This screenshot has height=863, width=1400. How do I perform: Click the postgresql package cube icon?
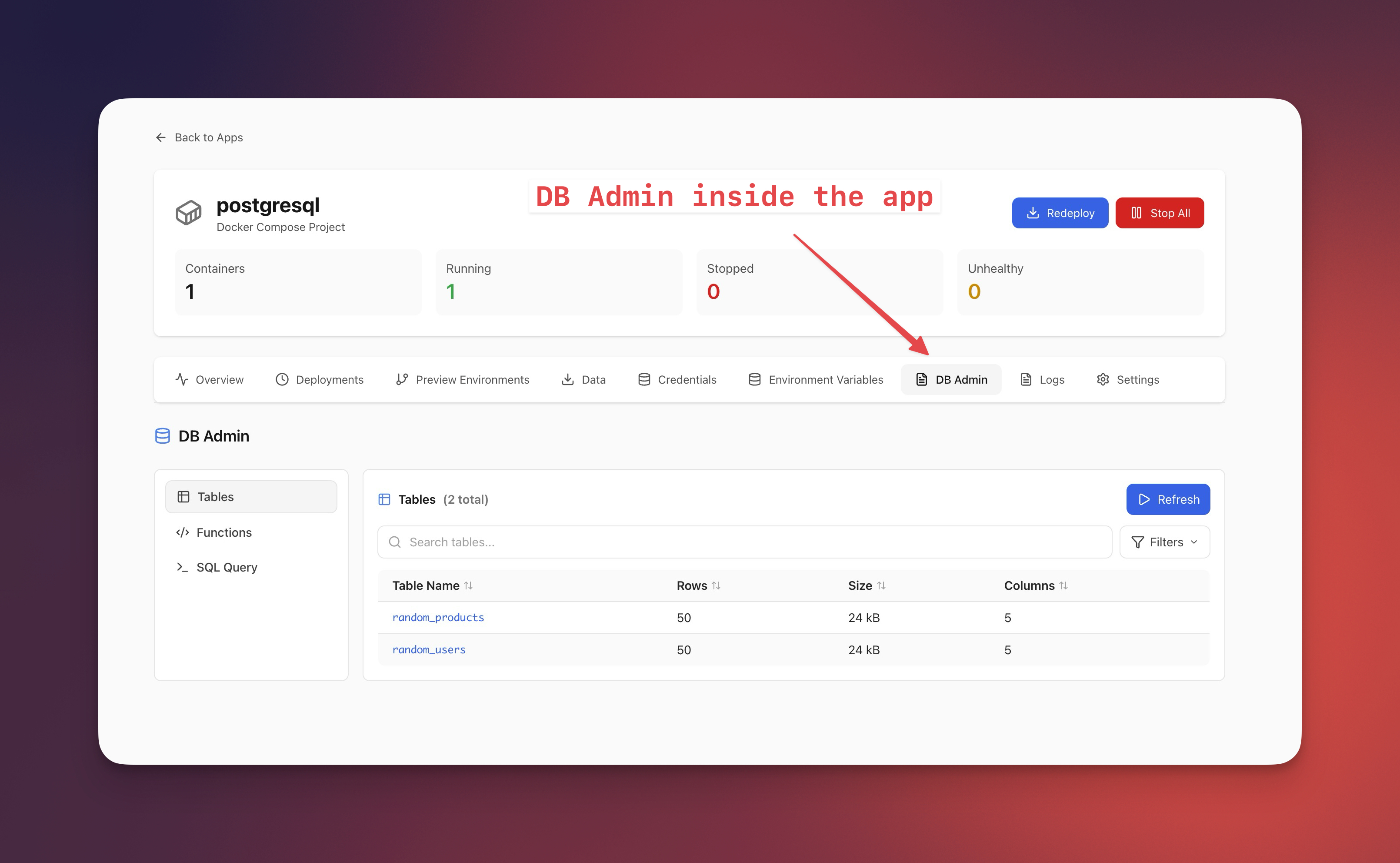coord(189,213)
